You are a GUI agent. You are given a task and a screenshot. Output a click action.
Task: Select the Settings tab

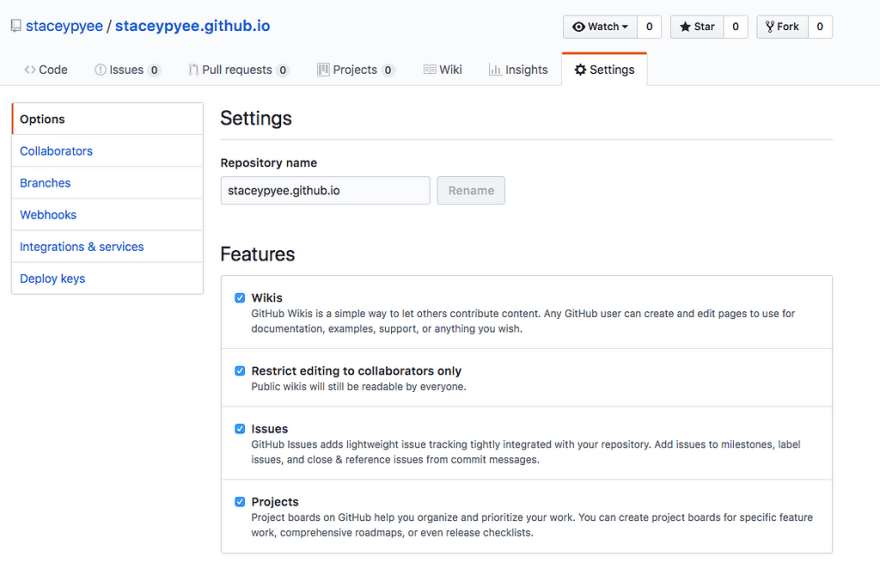pyautogui.click(x=604, y=70)
